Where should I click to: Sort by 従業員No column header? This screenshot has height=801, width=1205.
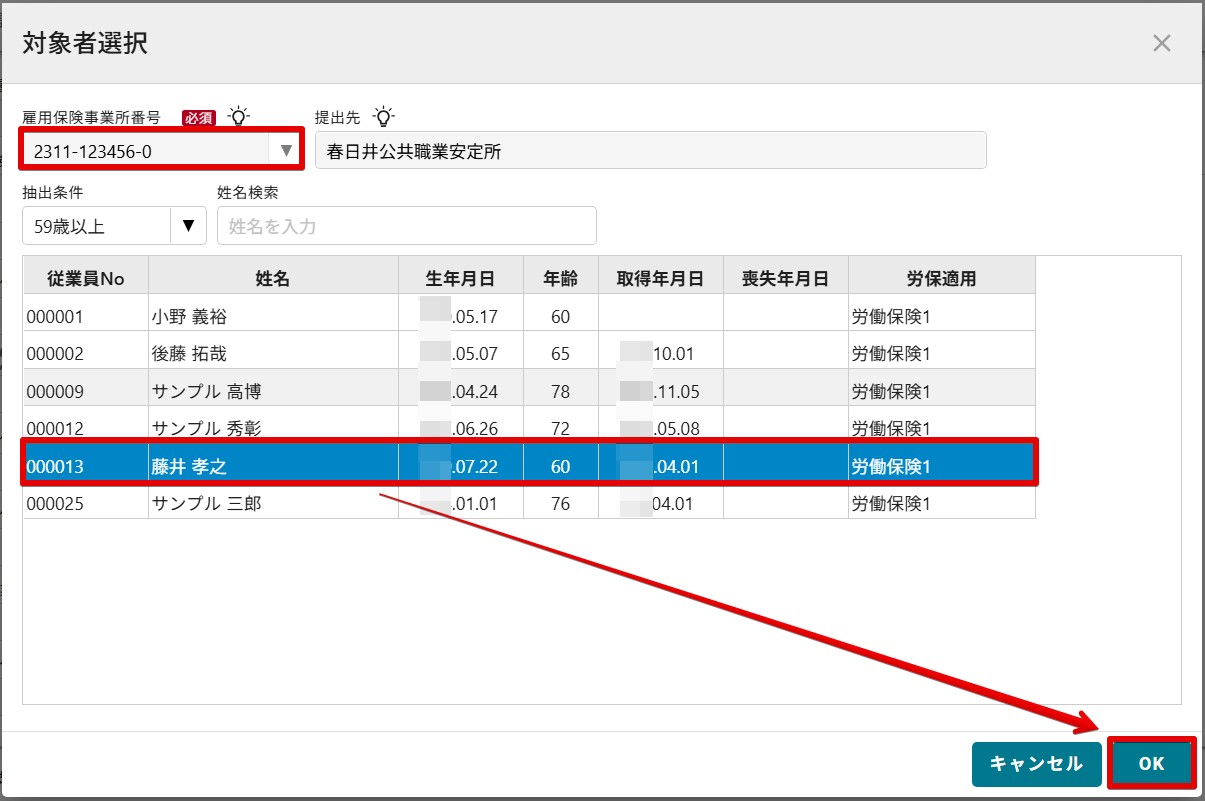[x=86, y=275]
